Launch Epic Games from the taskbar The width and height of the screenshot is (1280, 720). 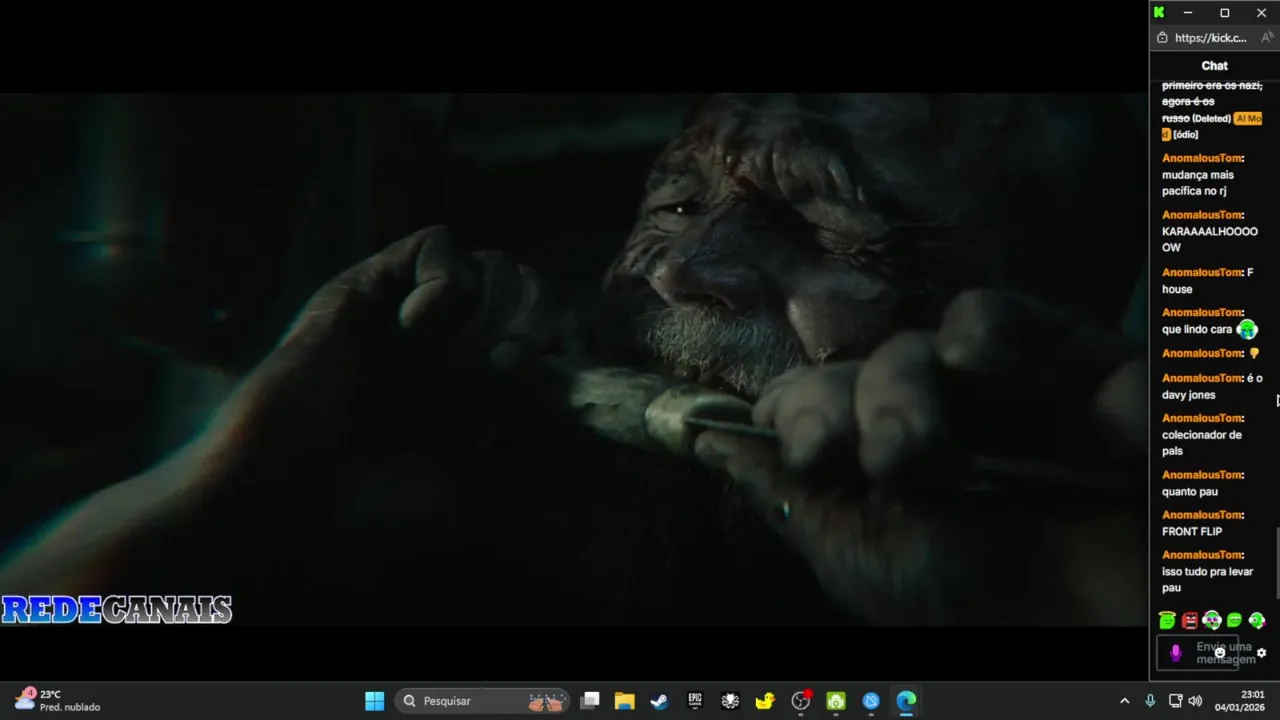[695, 701]
